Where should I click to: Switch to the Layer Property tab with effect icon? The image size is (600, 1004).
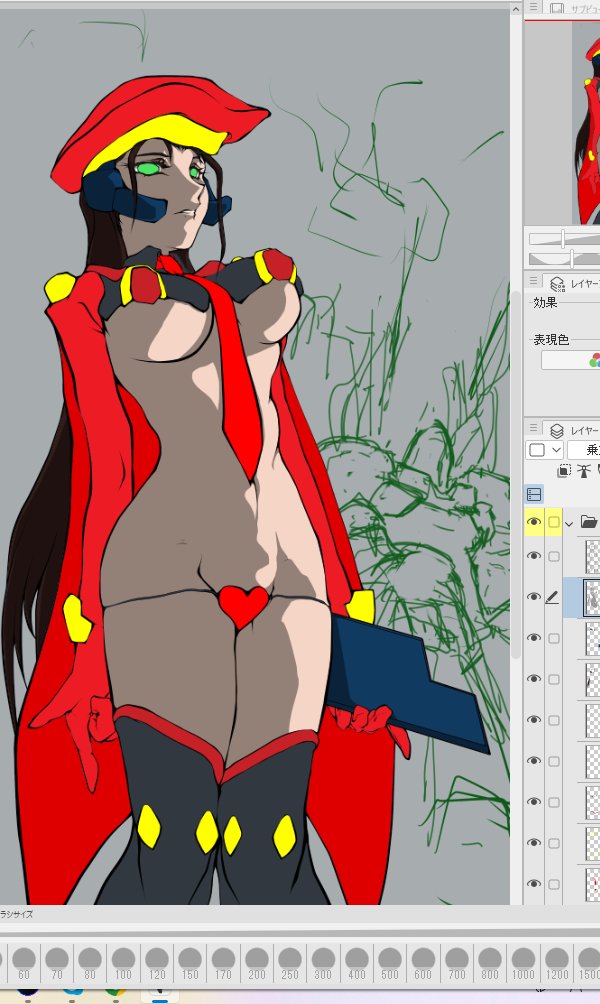tap(574, 282)
